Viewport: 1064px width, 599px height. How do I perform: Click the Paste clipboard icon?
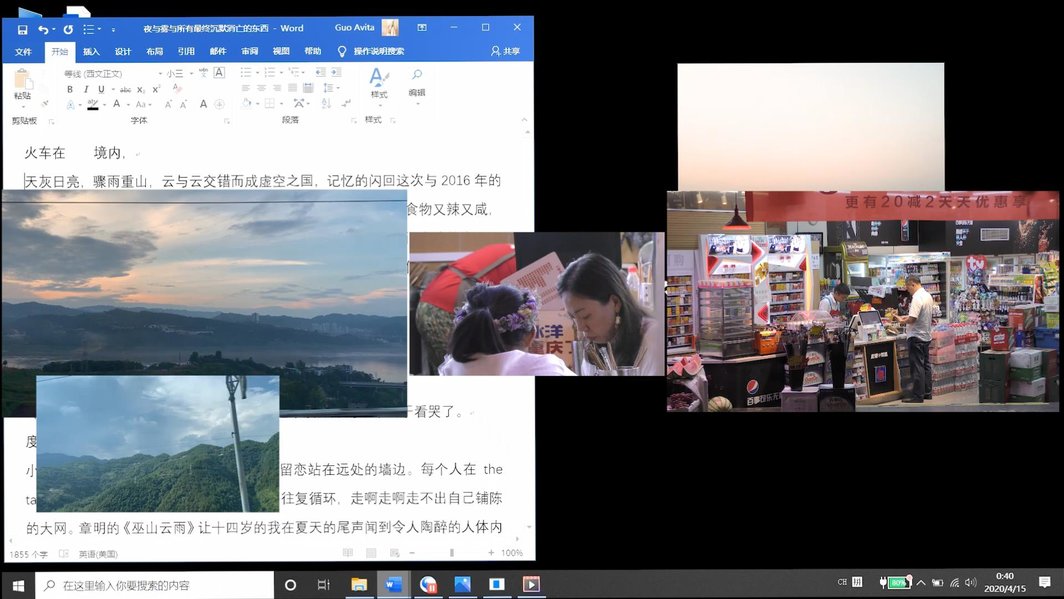[22, 82]
